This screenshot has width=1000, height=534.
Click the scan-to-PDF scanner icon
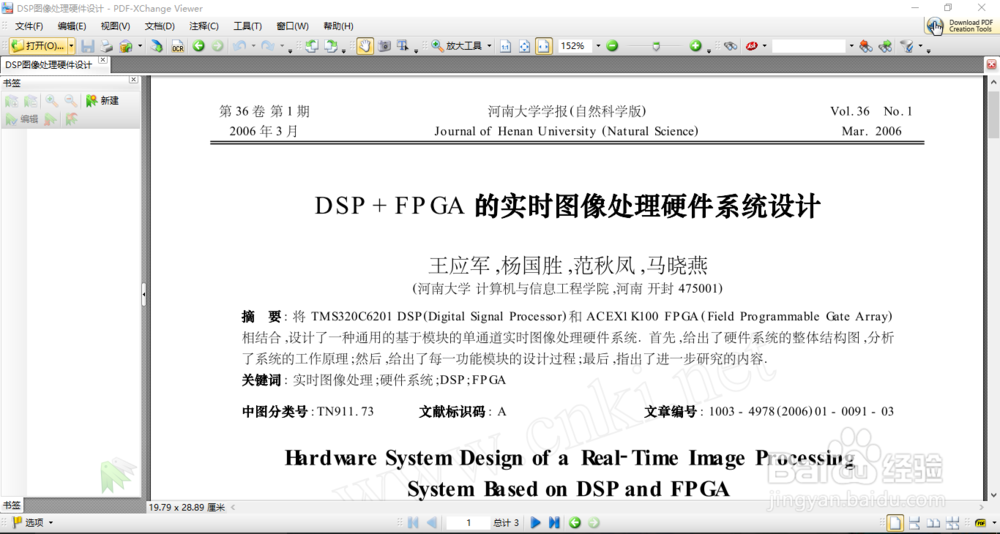point(156,46)
